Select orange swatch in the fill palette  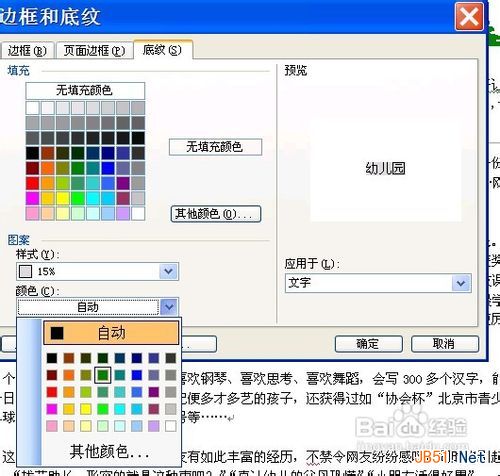point(48,168)
